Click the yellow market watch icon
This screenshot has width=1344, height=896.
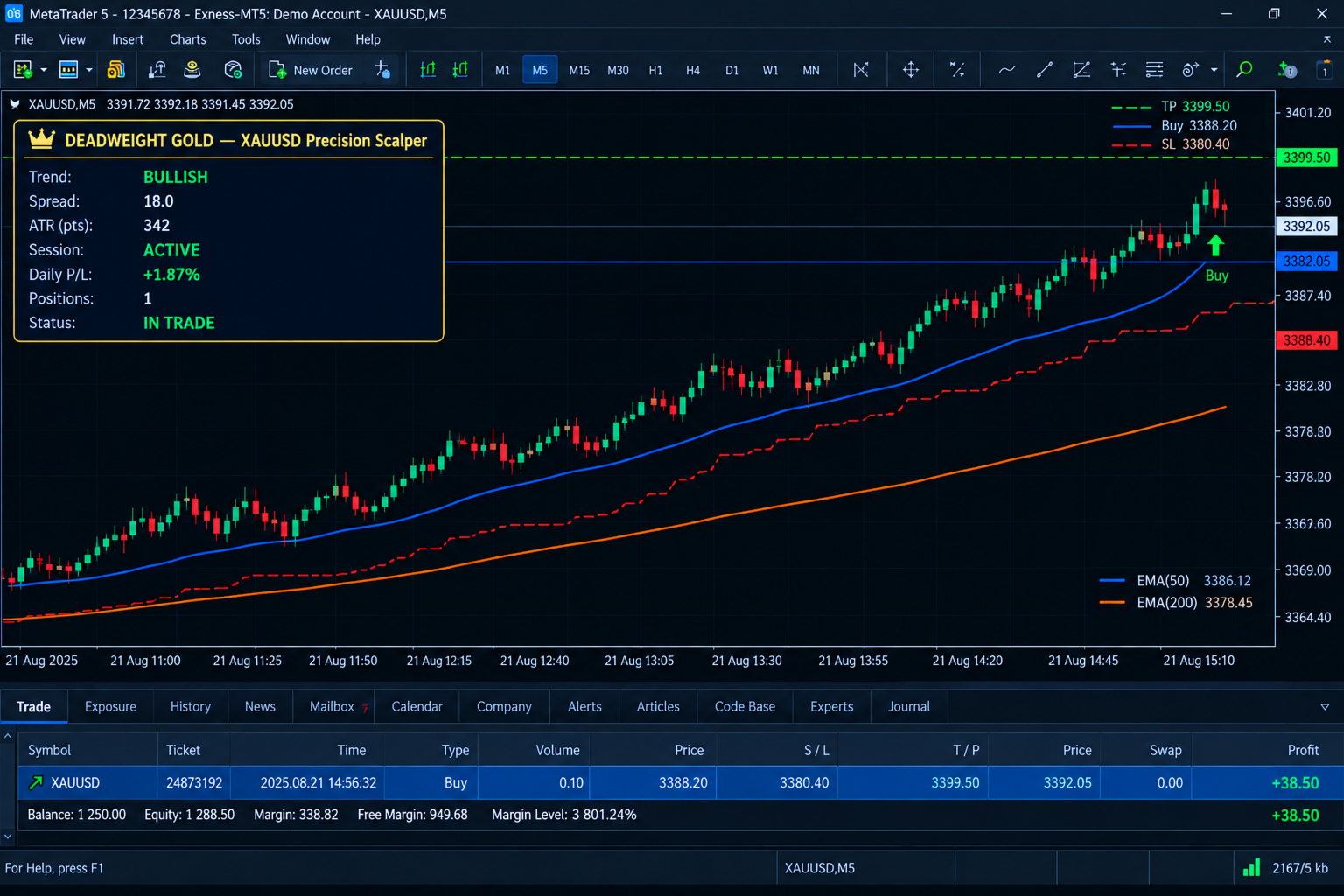click(115, 70)
